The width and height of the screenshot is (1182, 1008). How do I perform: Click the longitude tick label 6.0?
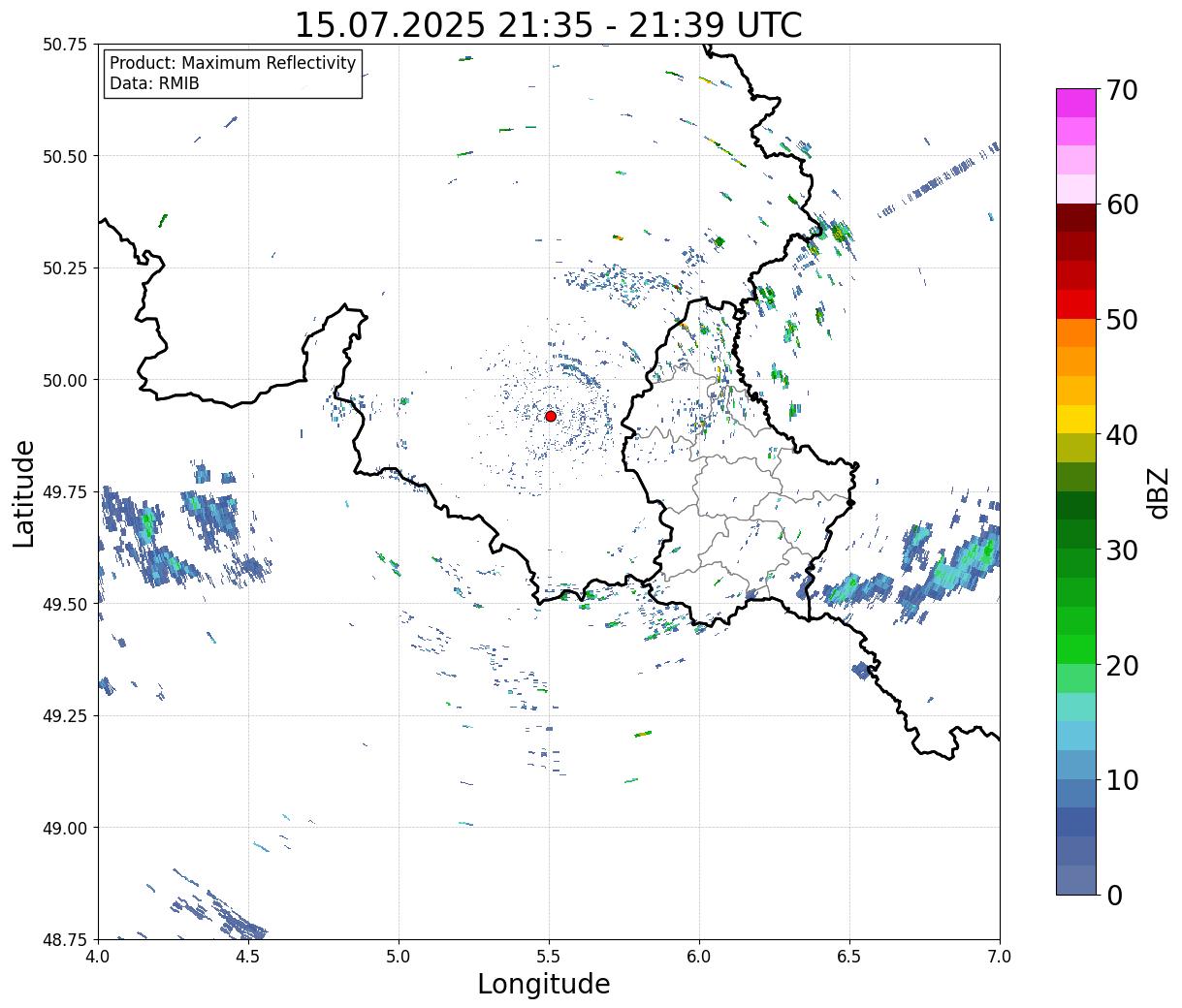click(x=699, y=957)
